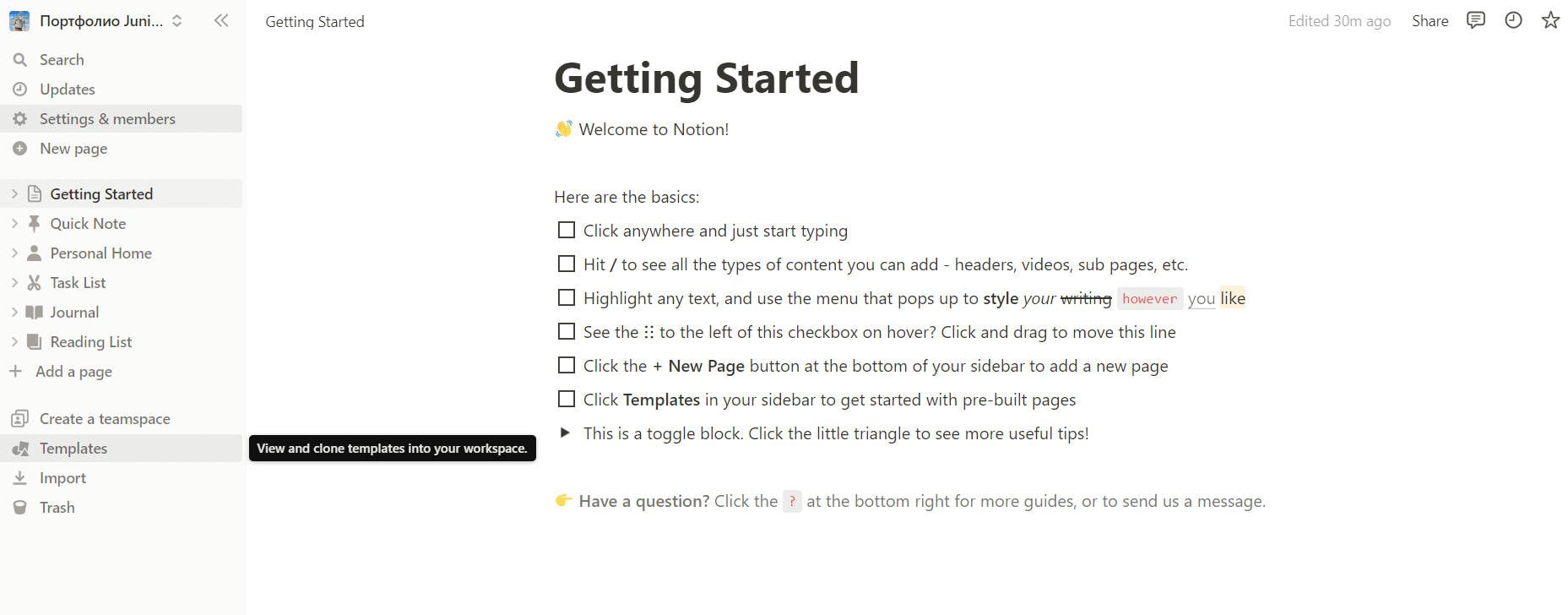Image resolution: width=1568 pixels, height=615 pixels.
Task: Tick the checkbox for "Highlight any text" item
Action: (x=567, y=298)
